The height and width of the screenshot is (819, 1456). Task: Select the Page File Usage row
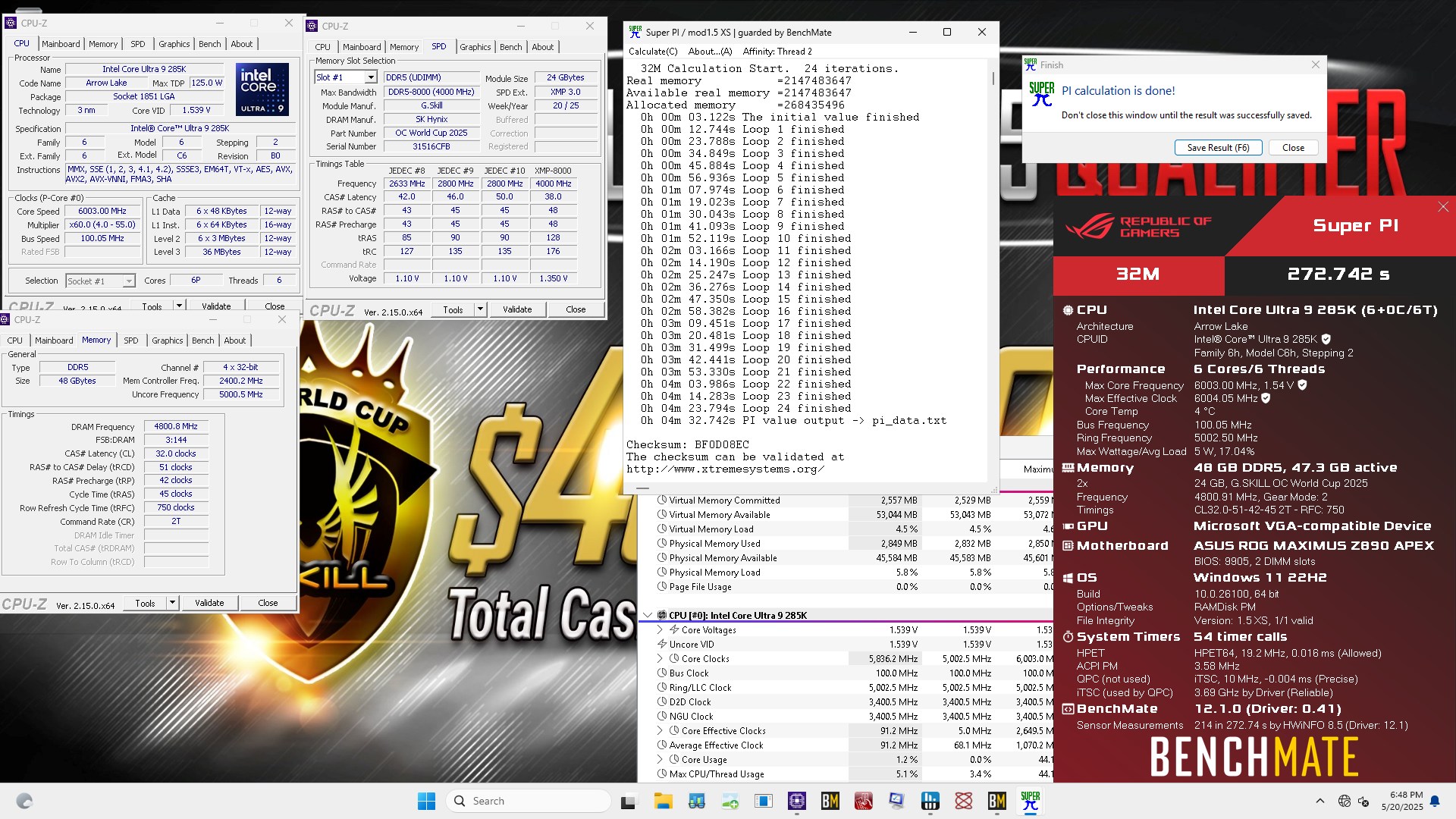tap(846, 587)
